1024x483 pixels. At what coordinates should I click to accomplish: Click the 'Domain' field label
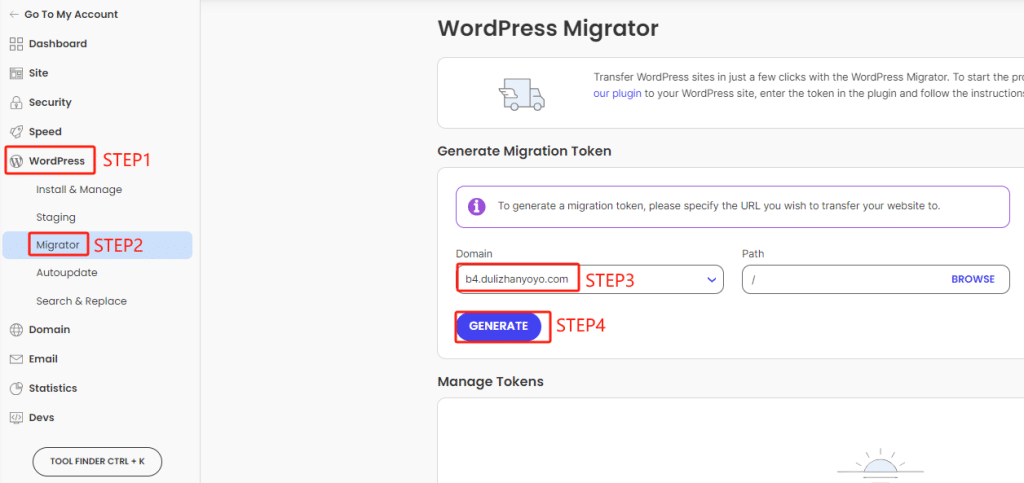coord(474,253)
